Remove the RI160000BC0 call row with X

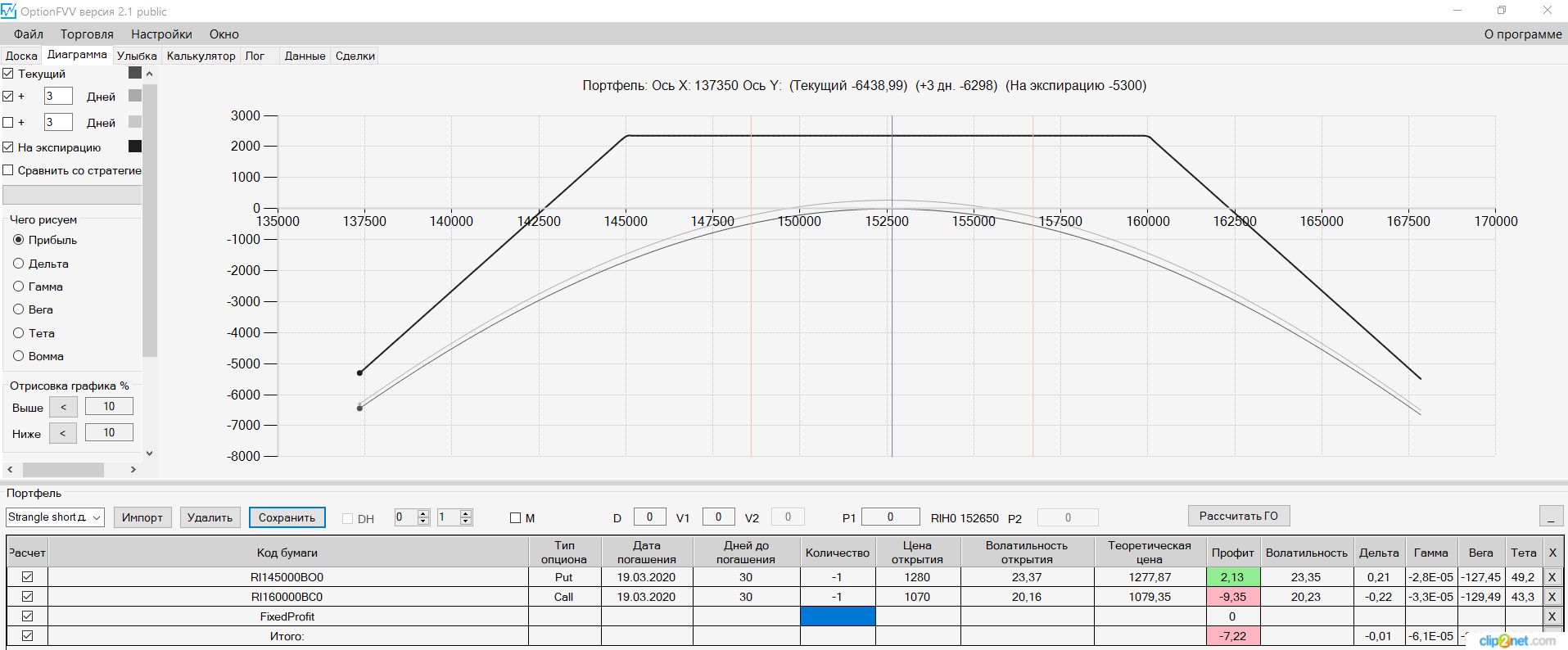point(1552,597)
